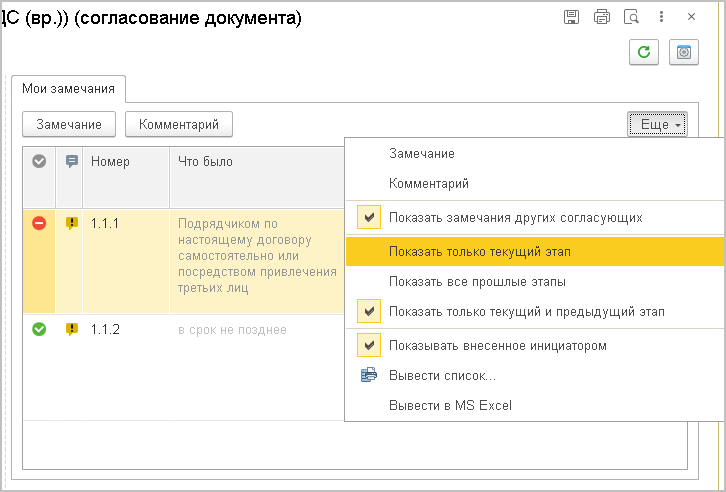This screenshot has height=492, width=726.
Task: Click the green refresh button
Action: [643, 52]
